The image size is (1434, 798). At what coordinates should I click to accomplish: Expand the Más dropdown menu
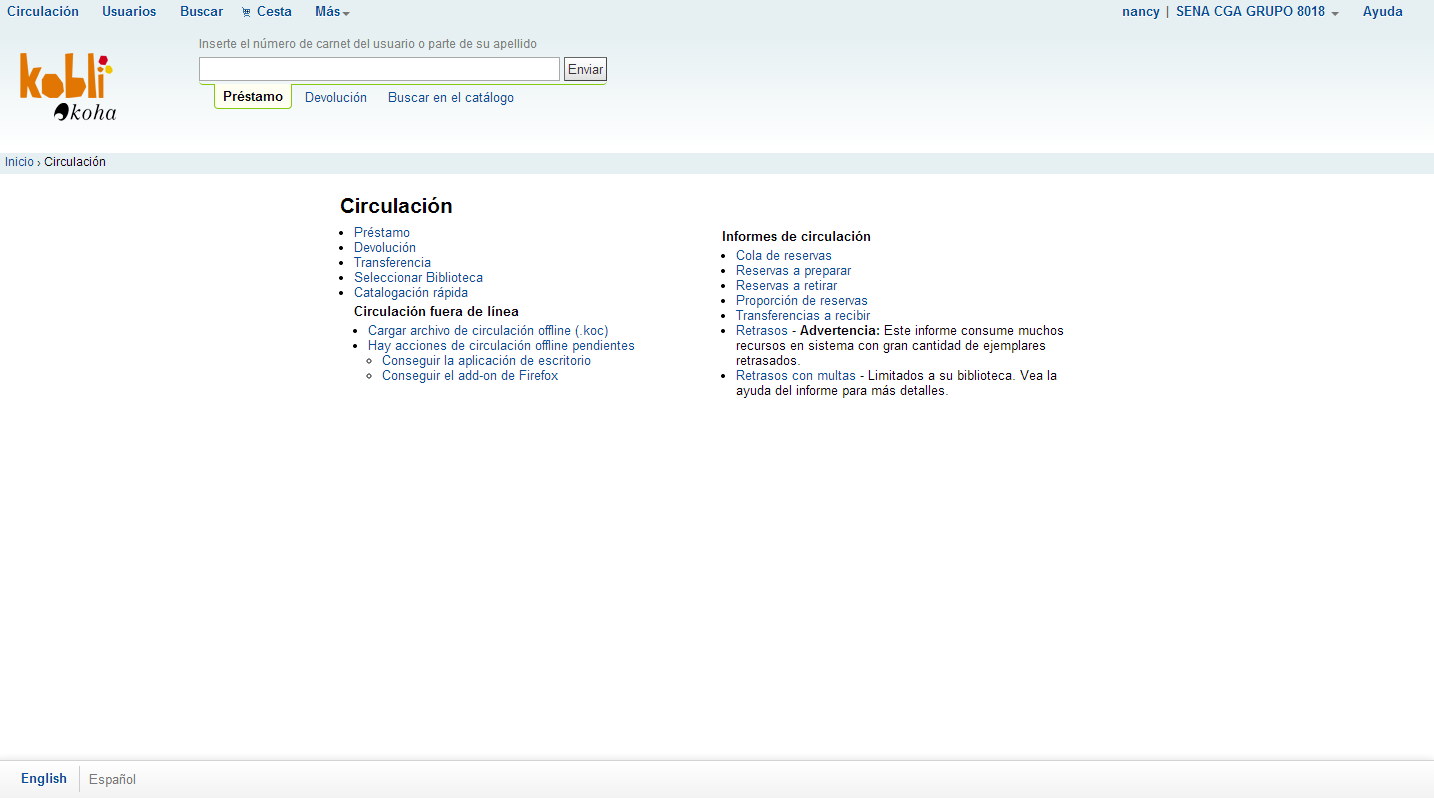click(331, 12)
